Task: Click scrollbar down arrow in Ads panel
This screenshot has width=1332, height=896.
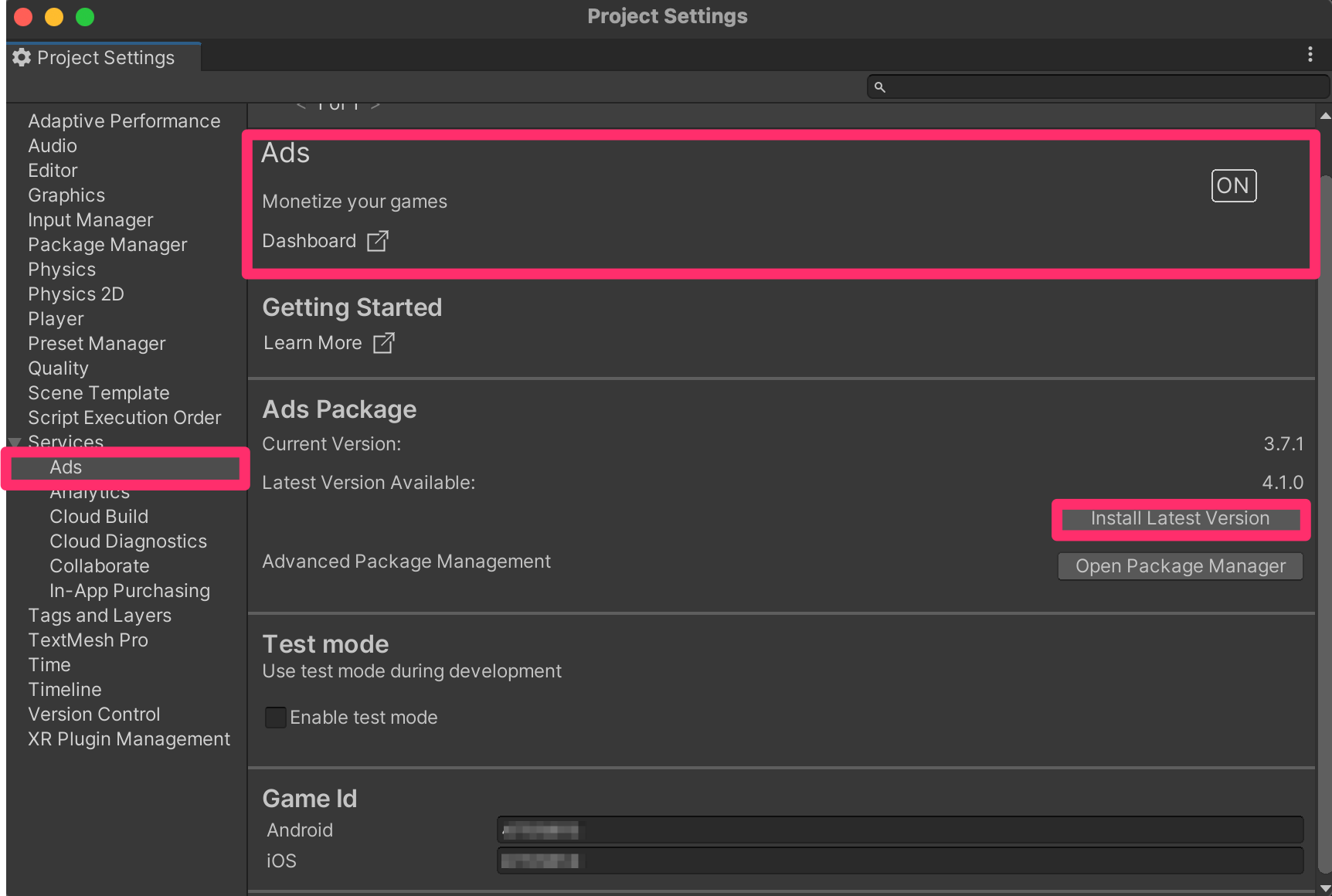Action: [x=1325, y=888]
